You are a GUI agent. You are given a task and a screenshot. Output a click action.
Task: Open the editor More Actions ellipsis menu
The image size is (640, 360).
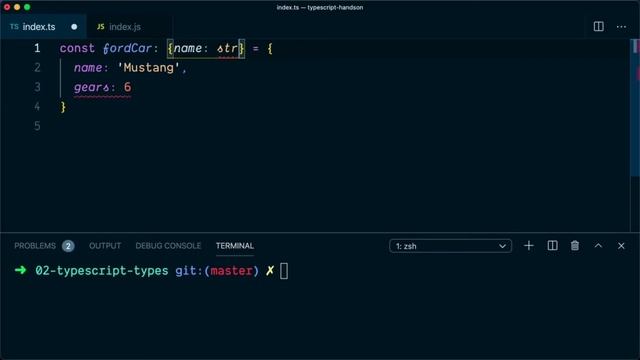coord(621,27)
